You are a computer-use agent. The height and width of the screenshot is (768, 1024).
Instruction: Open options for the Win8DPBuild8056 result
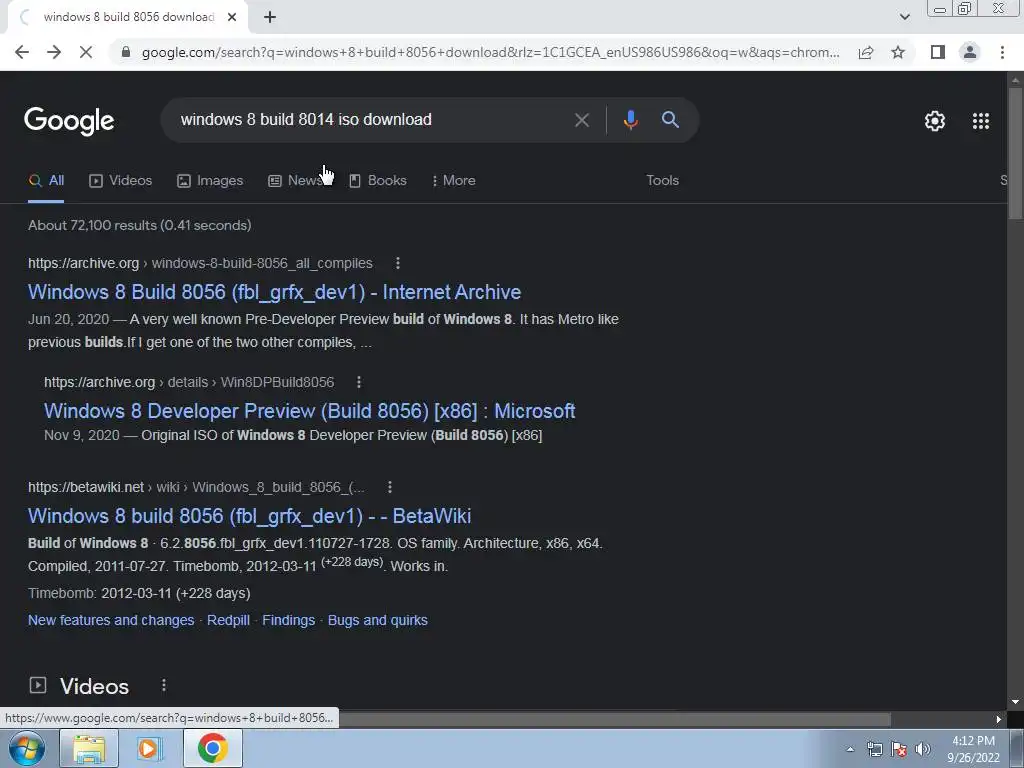tap(359, 382)
